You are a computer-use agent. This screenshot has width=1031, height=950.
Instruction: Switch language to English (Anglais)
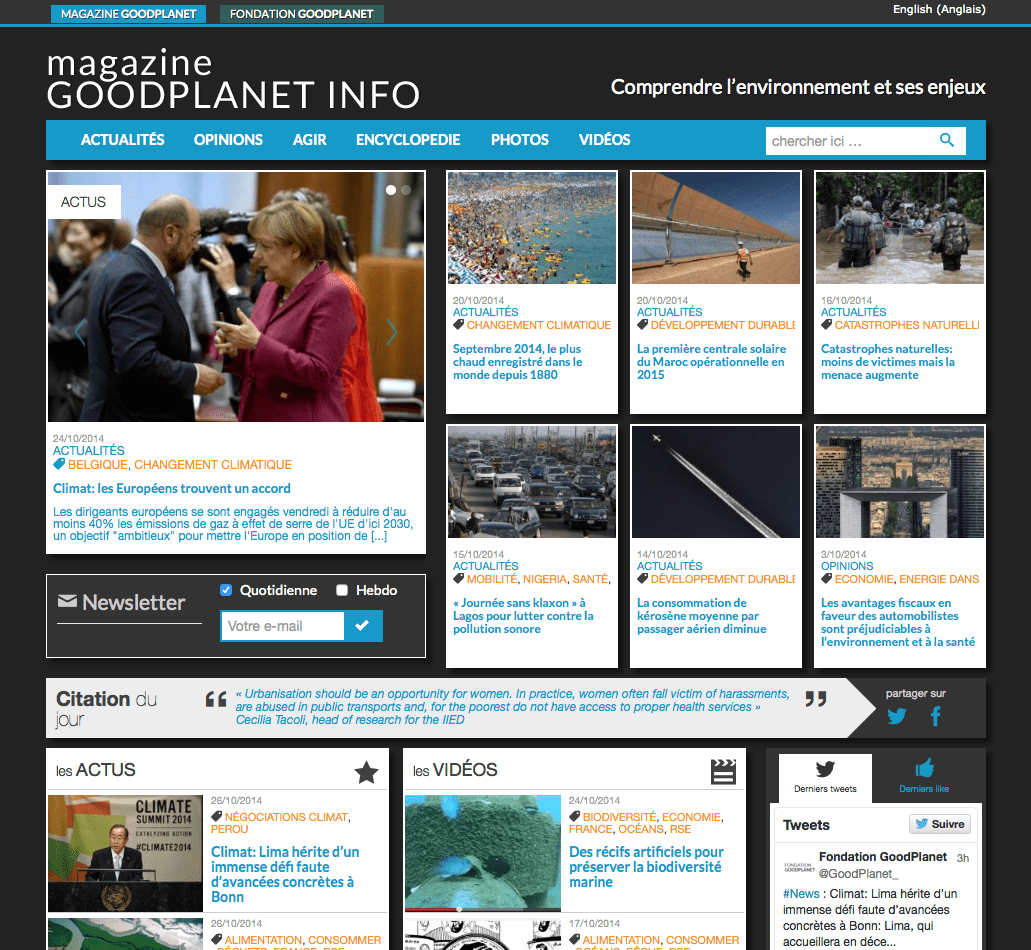click(939, 10)
